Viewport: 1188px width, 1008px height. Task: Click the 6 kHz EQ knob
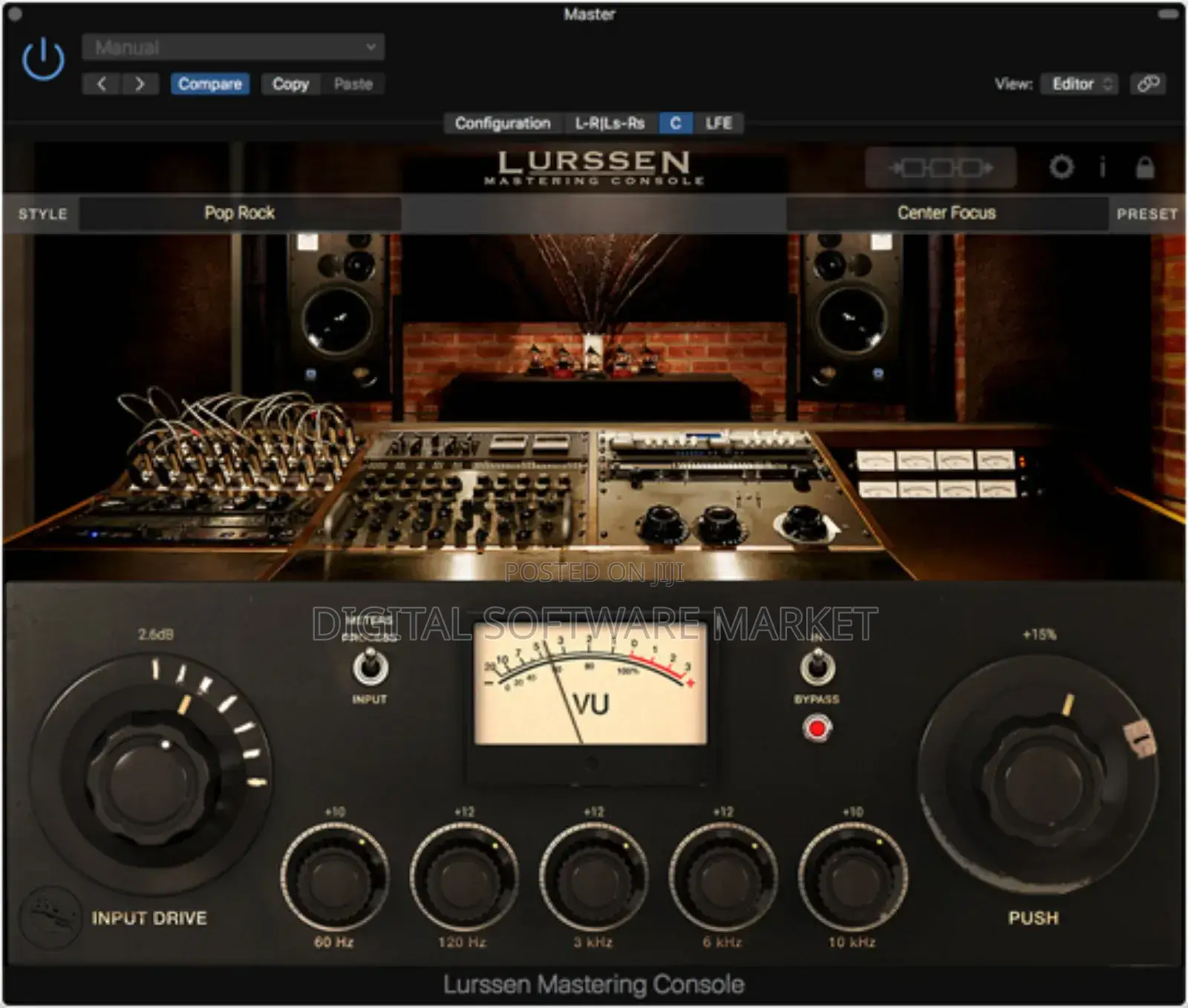(722, 877)
